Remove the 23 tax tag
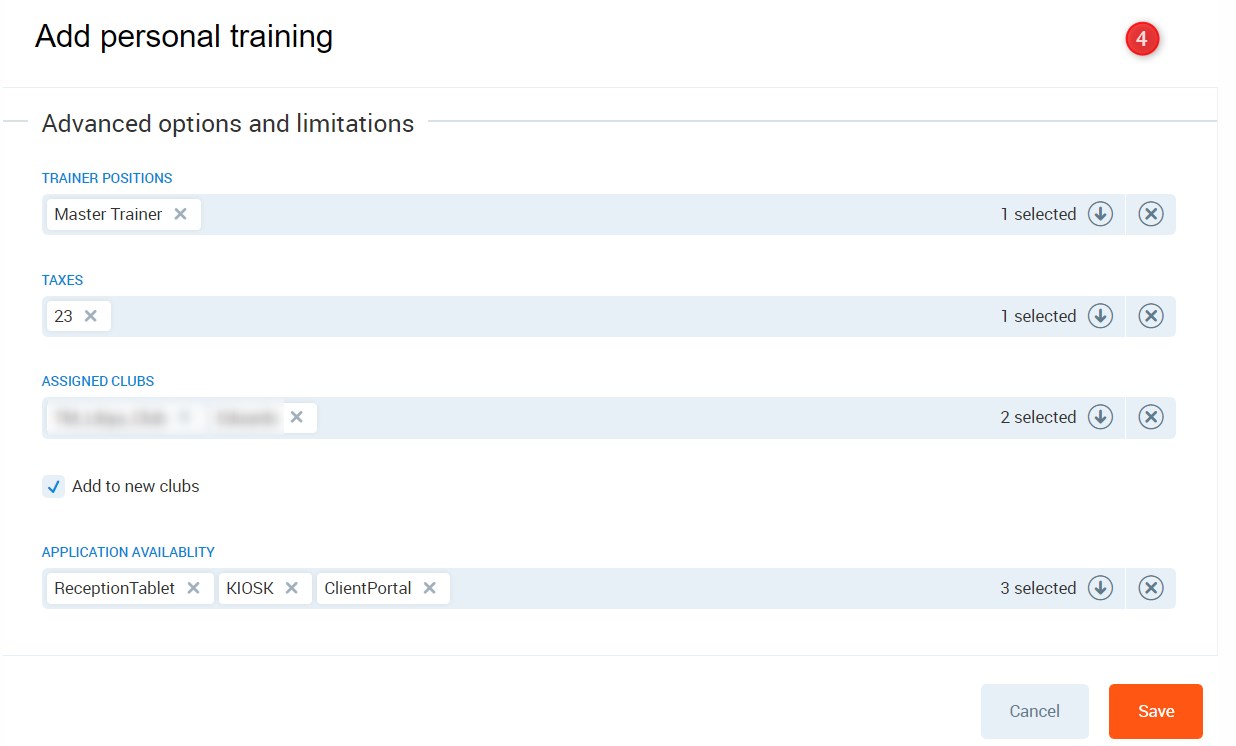This screenshot has width=1236, height=746. (x=91, y=316)
